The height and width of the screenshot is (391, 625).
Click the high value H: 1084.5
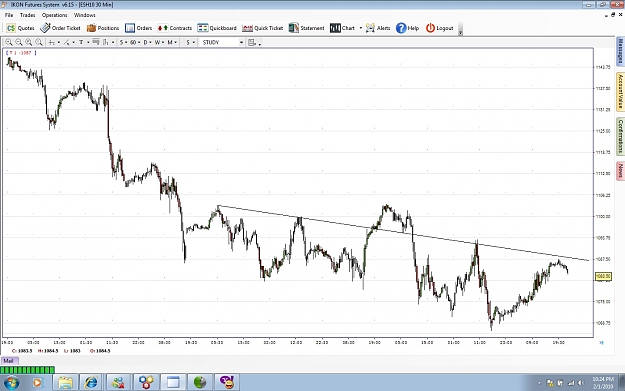tap(48, 351)
